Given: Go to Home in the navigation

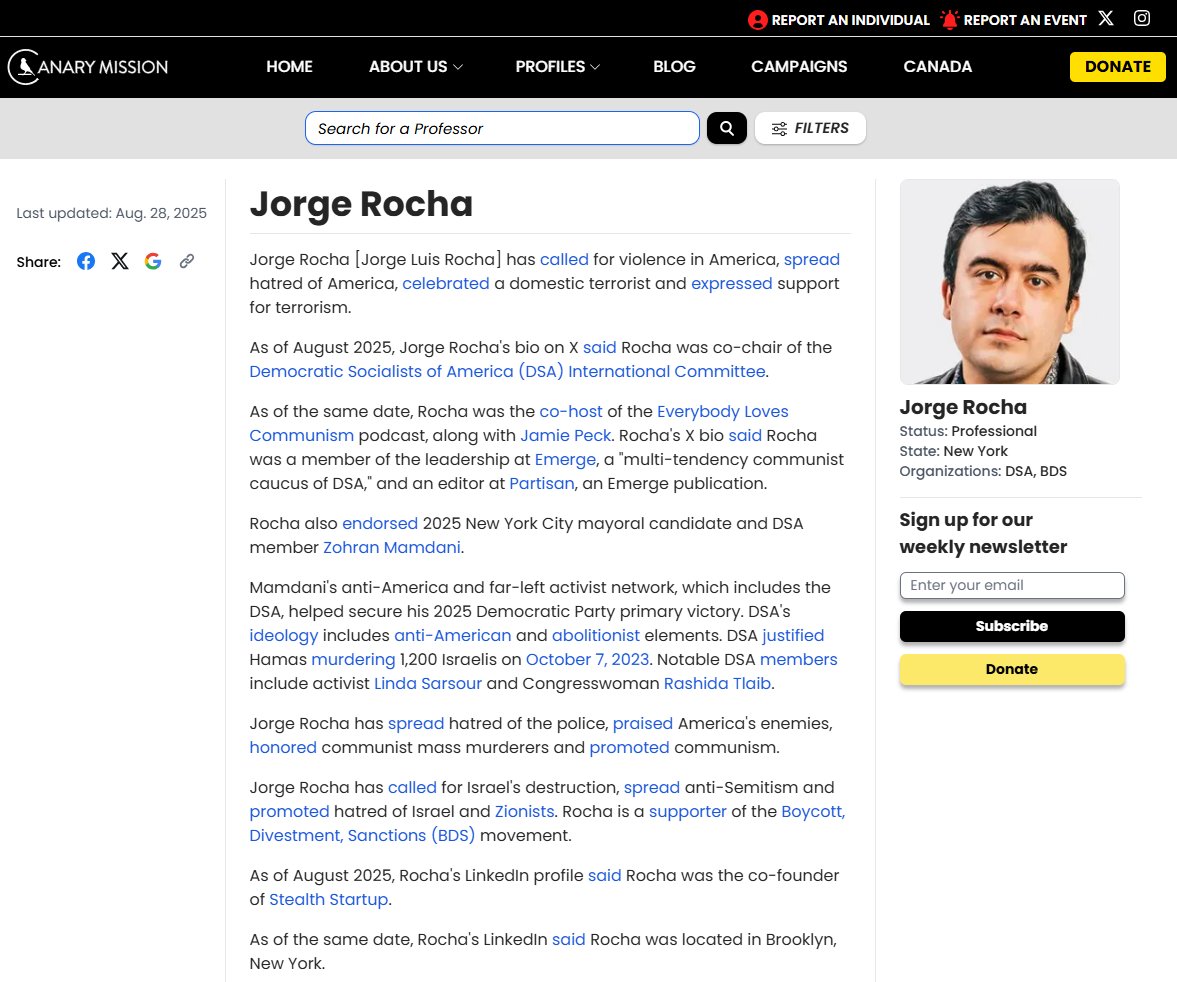Looking at the screenshot, I should (x=289, y=67).
